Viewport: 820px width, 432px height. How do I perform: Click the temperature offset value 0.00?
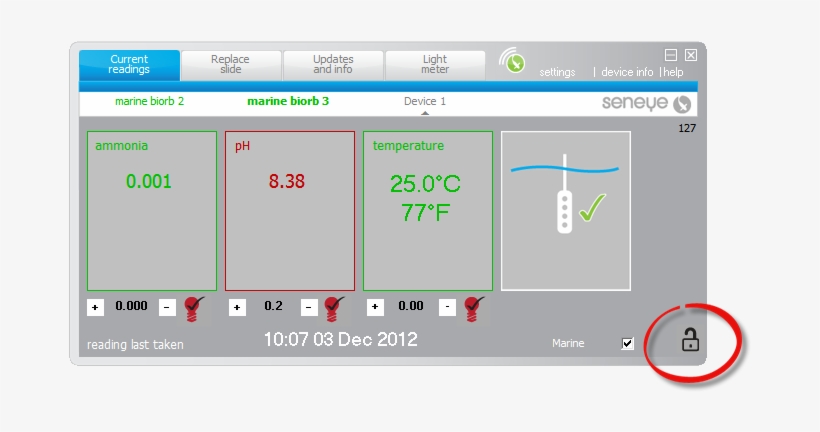point(411,306)
